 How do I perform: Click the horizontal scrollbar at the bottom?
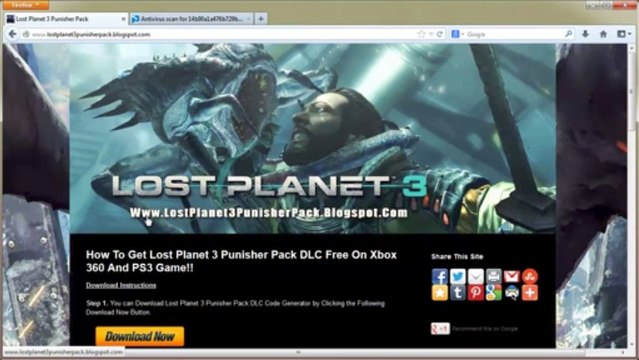coord(314,352)
